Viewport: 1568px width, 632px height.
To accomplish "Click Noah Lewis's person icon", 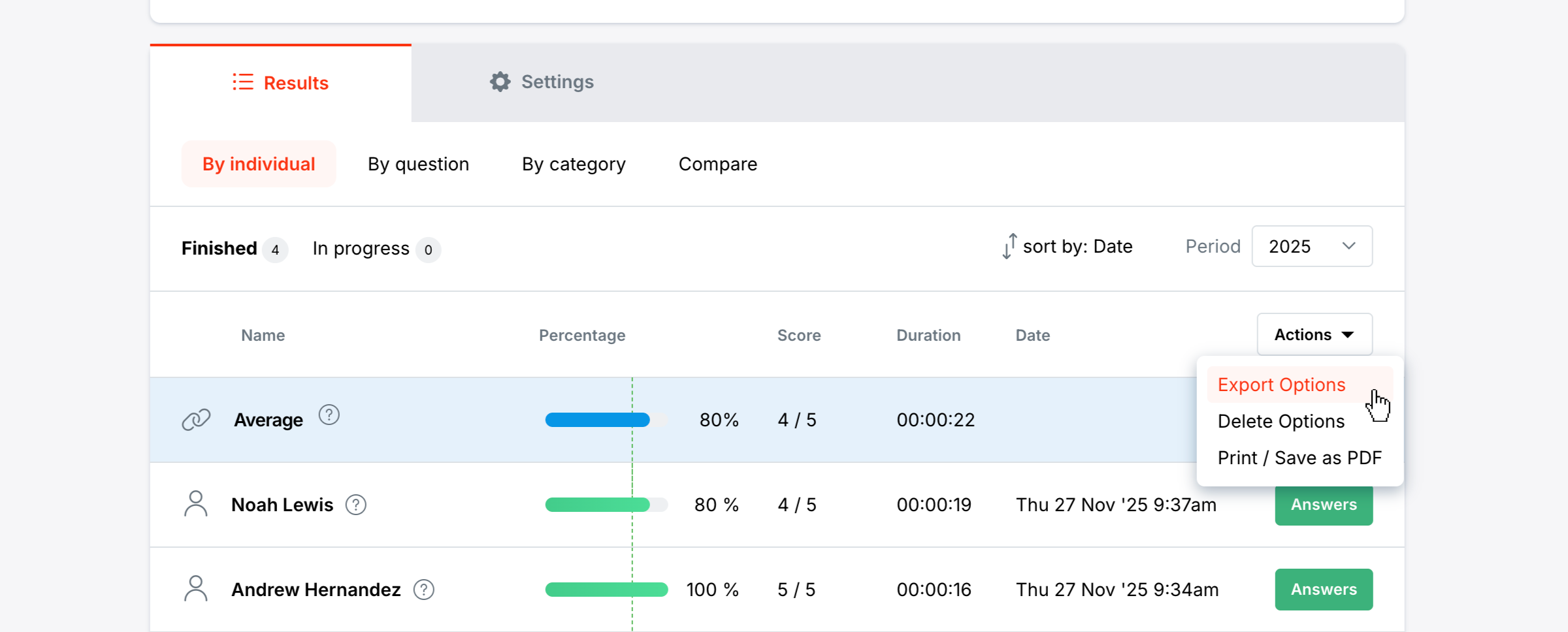I will [x=195, y=504].
